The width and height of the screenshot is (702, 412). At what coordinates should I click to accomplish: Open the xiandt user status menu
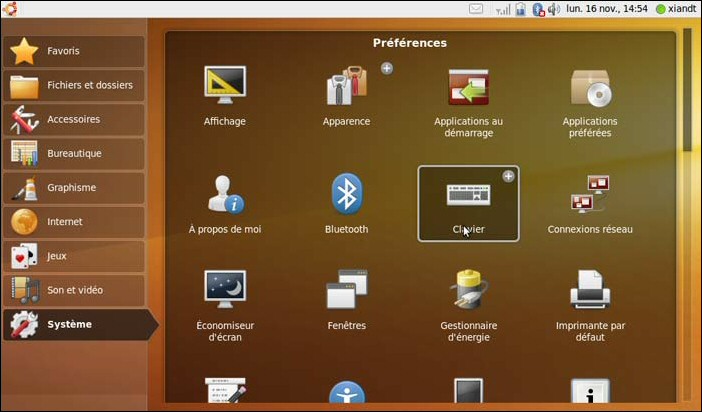click(x=676, y=9)
